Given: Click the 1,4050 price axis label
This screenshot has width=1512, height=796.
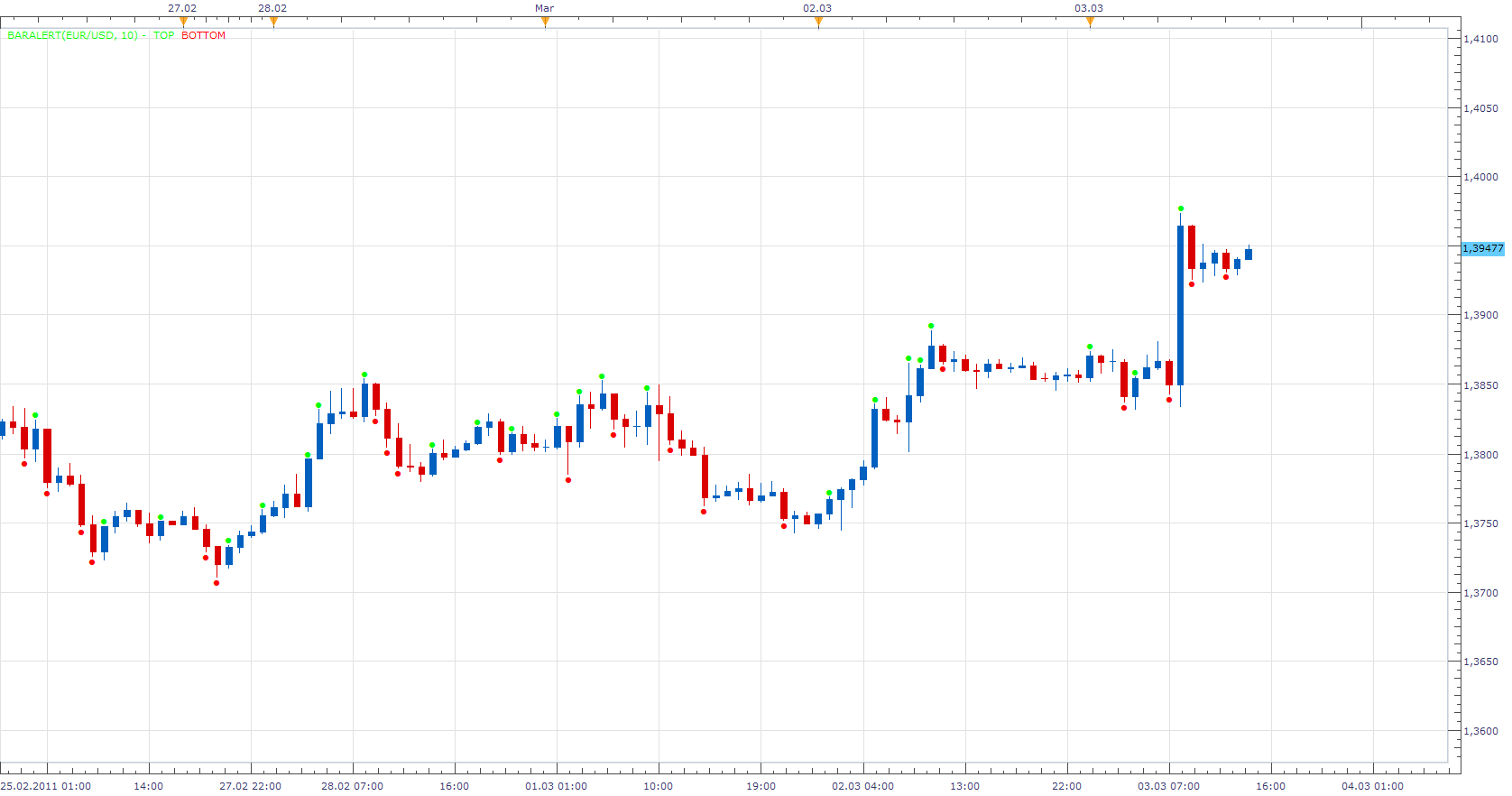Looking at the screenshot, I should coord(1480,108).
